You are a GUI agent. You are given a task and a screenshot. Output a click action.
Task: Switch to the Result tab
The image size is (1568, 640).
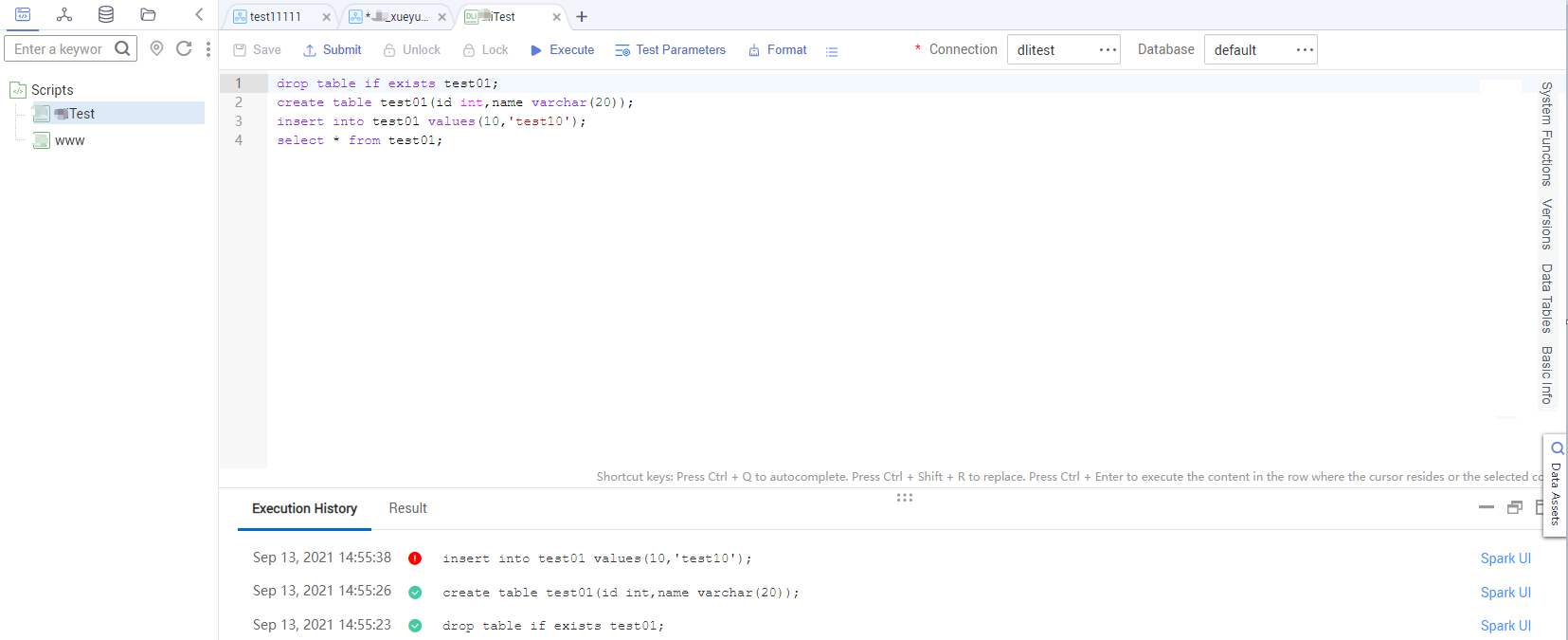coord(407,508)
